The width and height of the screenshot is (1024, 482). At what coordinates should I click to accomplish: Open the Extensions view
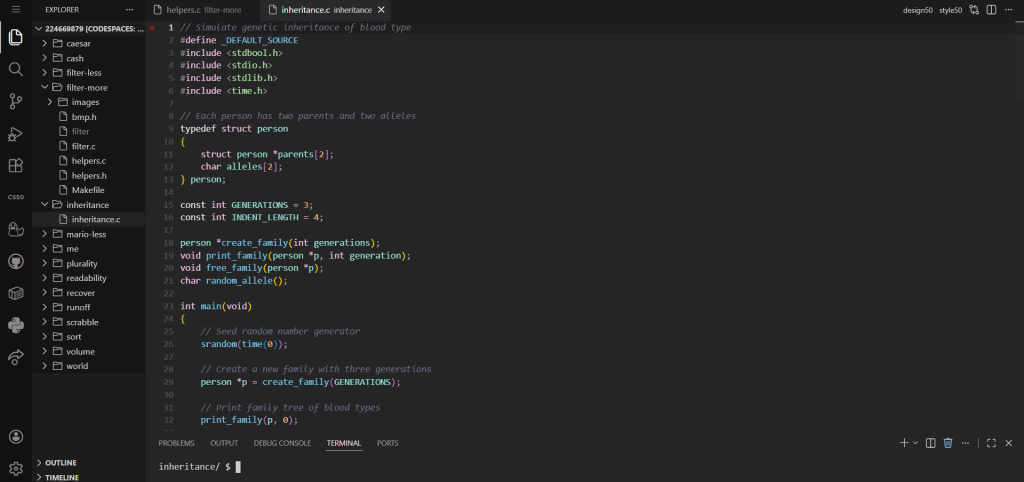[x=15, y=165]
